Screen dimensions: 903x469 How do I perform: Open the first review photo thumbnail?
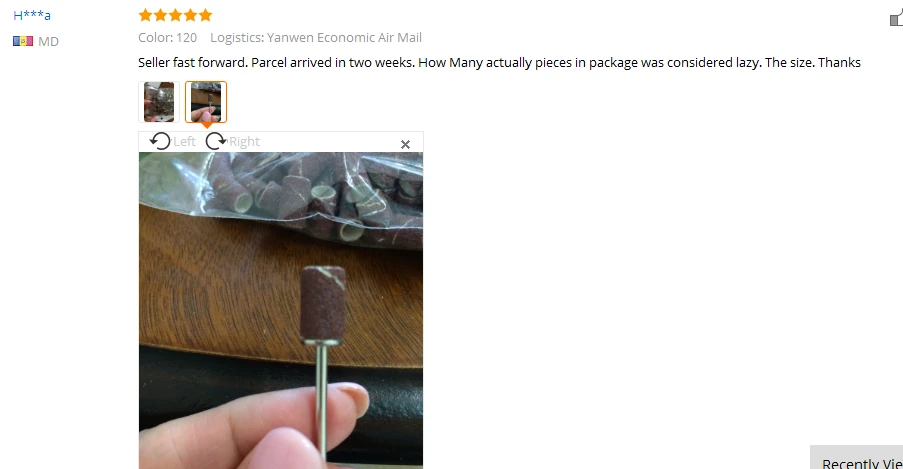159,102
